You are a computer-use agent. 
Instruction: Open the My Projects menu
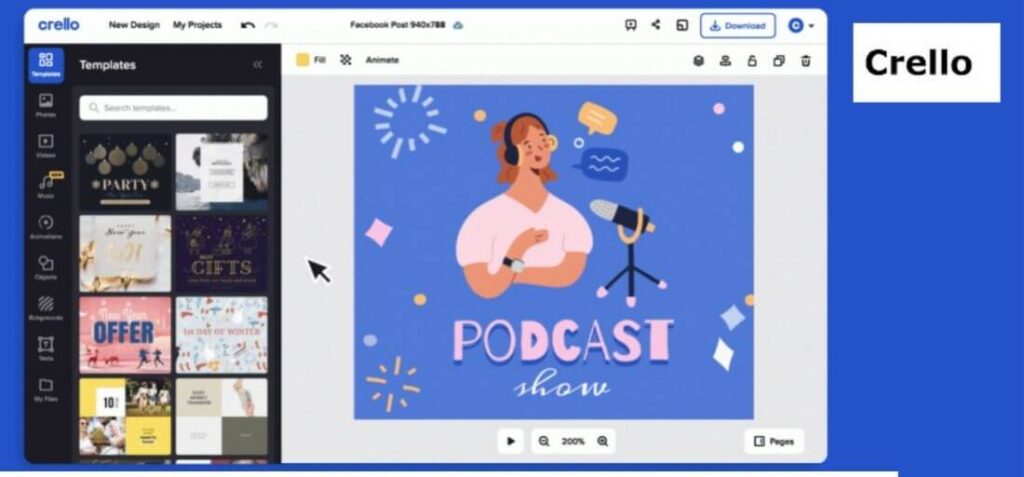197,25
